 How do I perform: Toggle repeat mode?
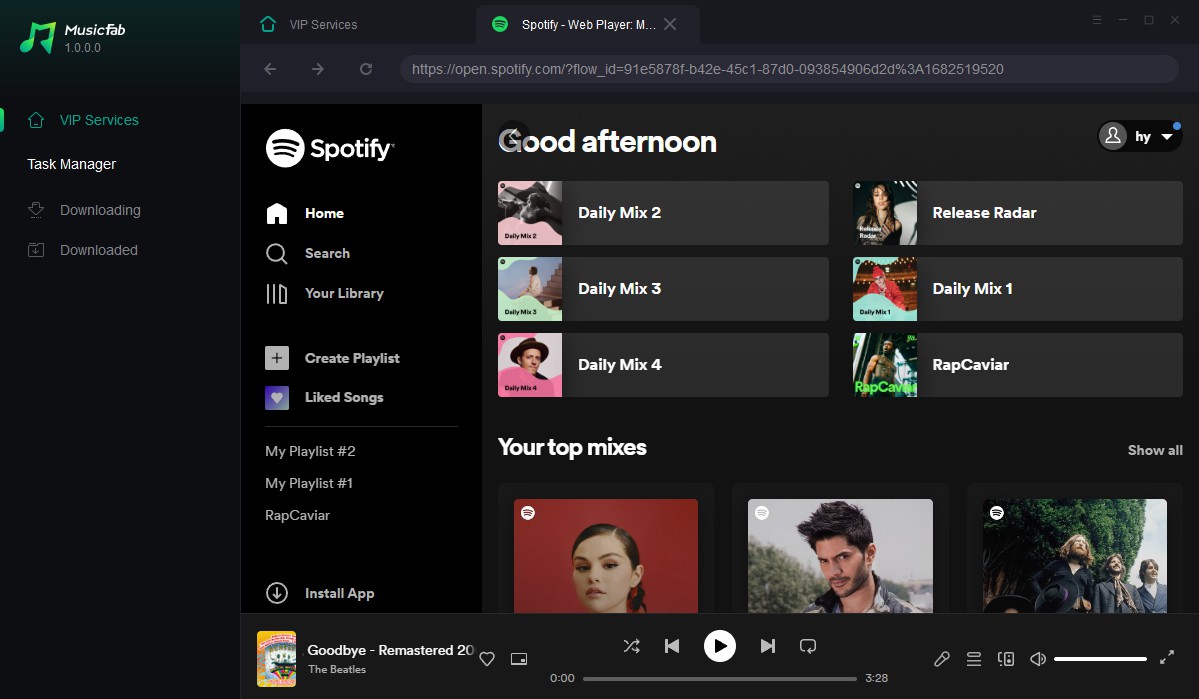click(x=807, y=646)
